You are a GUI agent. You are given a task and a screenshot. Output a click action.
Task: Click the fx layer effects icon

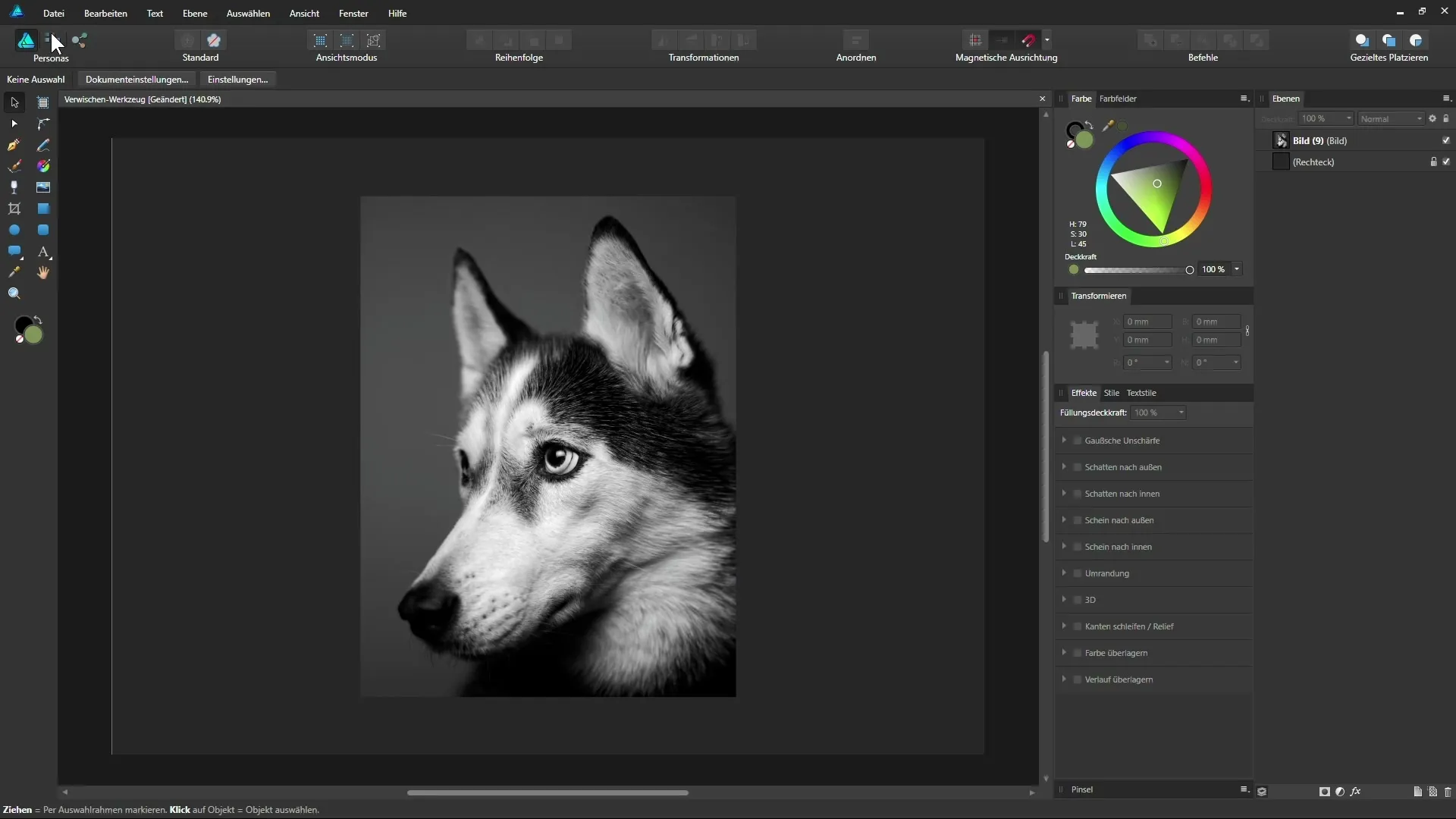pos(1355,791)
